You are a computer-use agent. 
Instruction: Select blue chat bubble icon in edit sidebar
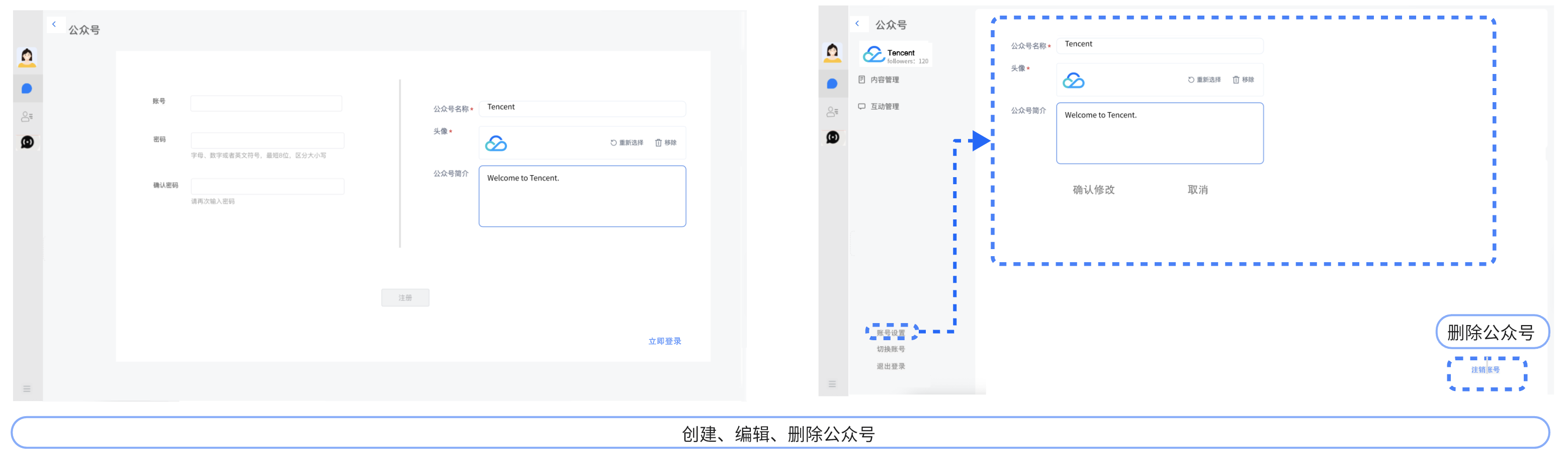pos(833,84)
